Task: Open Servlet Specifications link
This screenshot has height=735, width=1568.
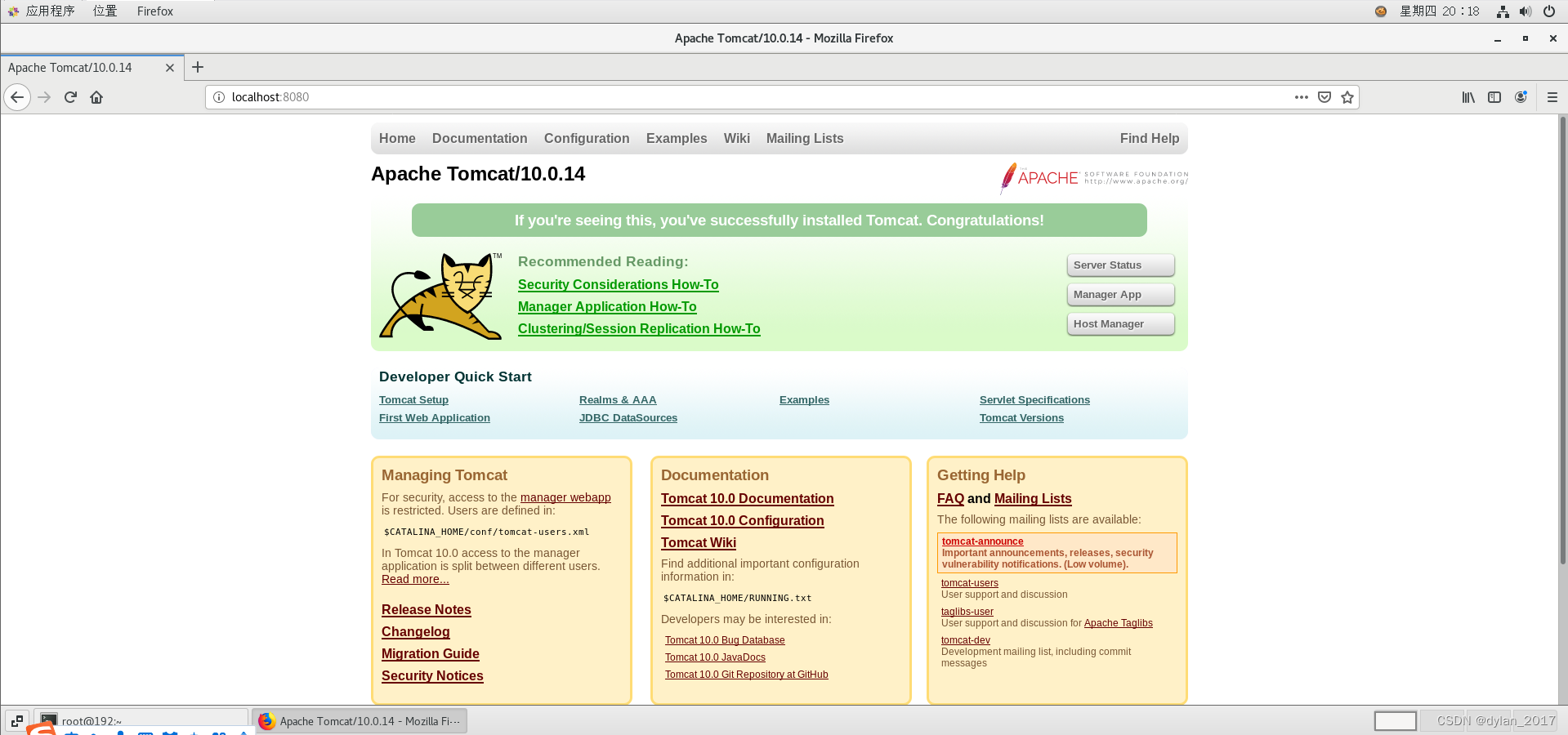Action: click(1034, 400)
